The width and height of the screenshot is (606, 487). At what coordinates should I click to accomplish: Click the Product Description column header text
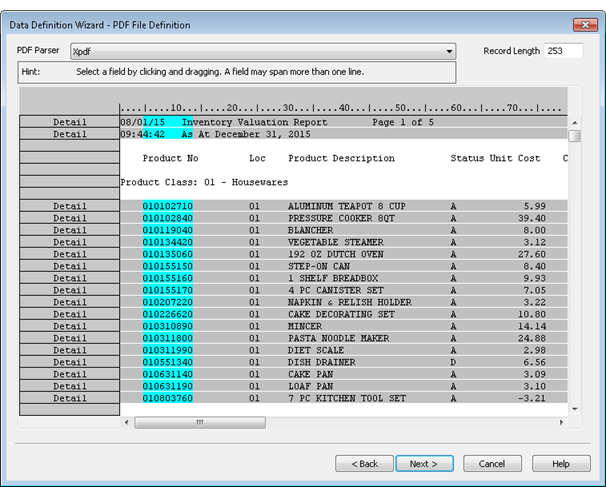pyautogui.click(x=341, y=158)
